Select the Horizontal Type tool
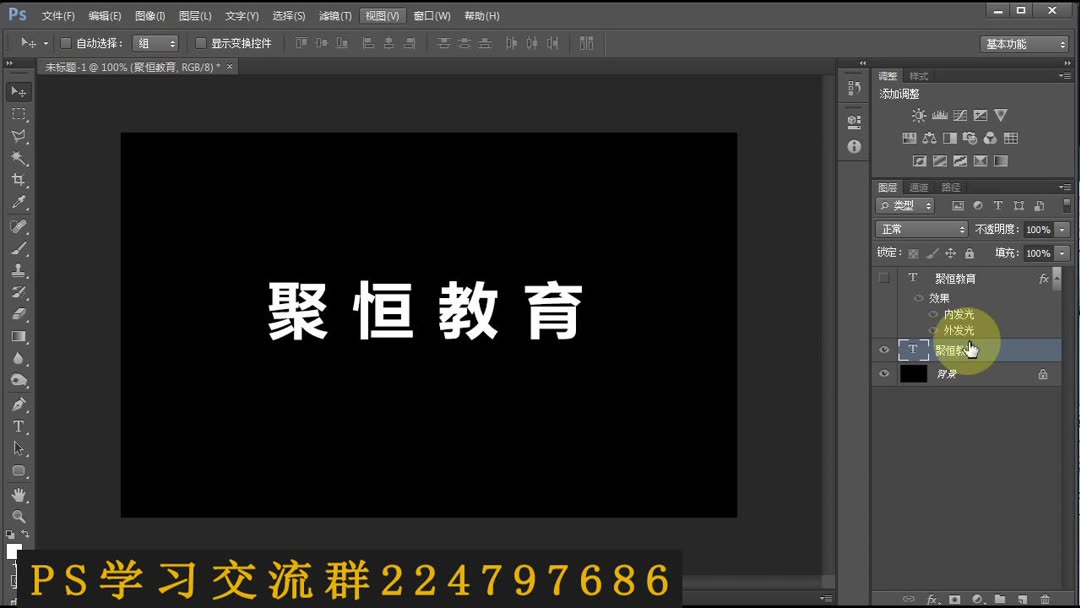This screenshot has height=608, width=1080. (18, 426)
